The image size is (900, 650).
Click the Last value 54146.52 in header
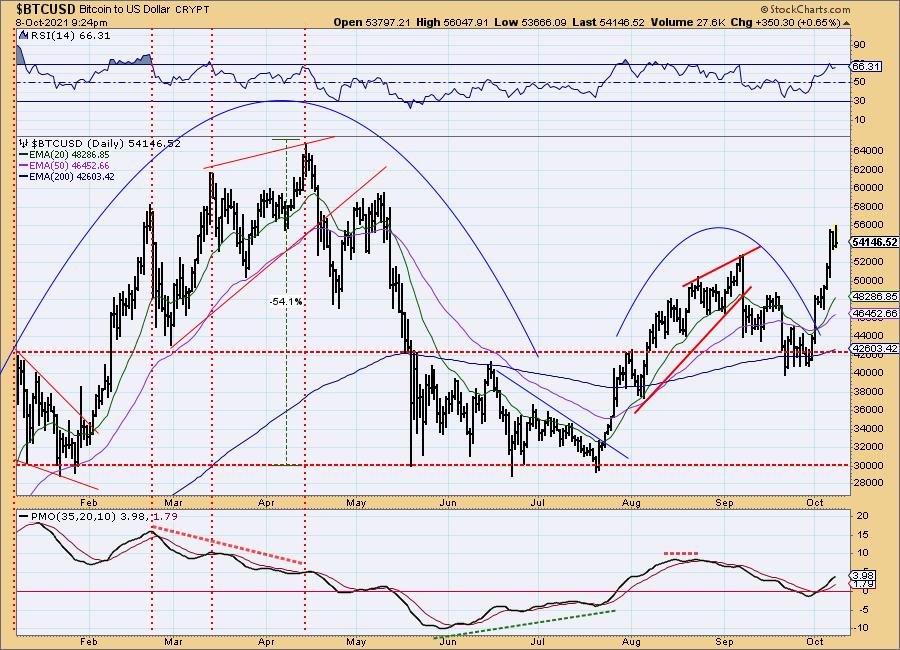click(622, 23)
